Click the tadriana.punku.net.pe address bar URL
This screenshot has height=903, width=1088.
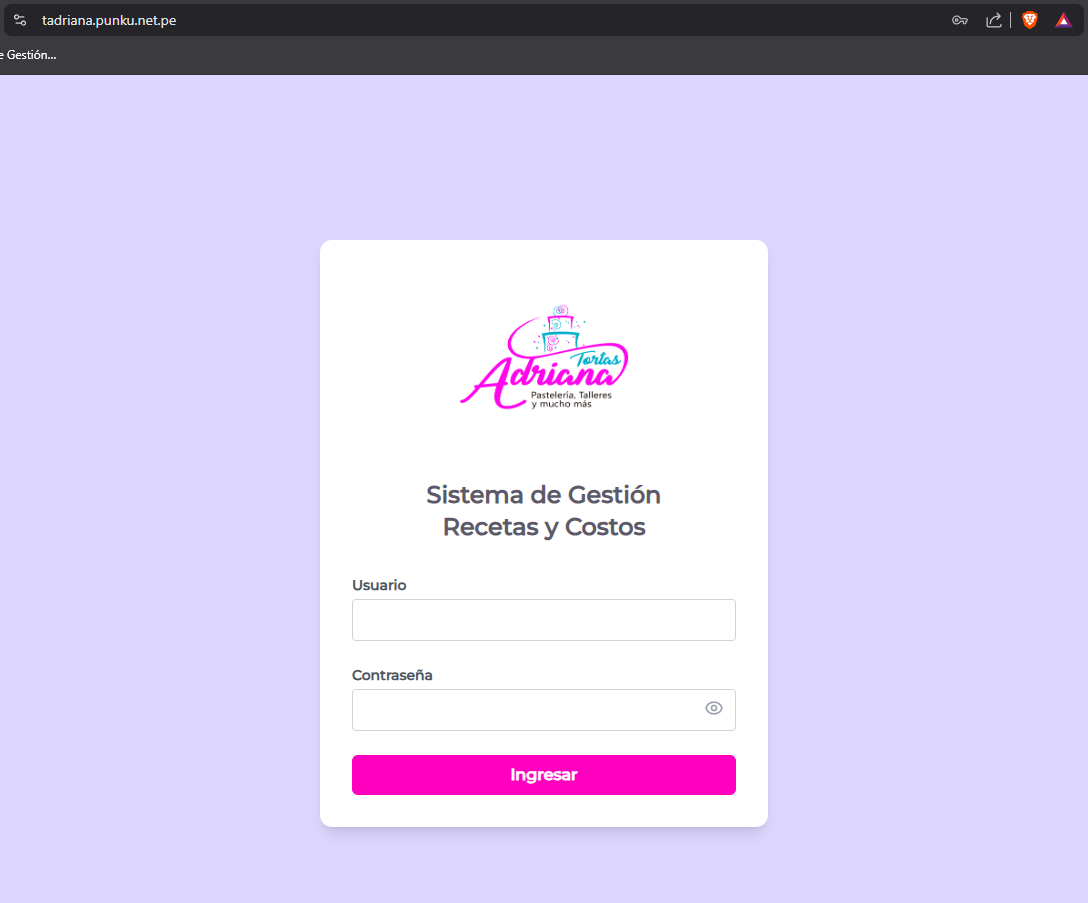(109, 20)
